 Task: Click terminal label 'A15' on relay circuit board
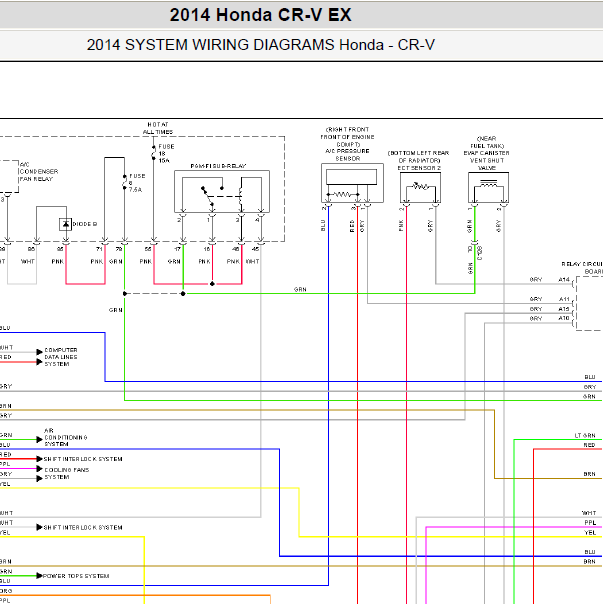pyautogui.click(x=564, y=309)
